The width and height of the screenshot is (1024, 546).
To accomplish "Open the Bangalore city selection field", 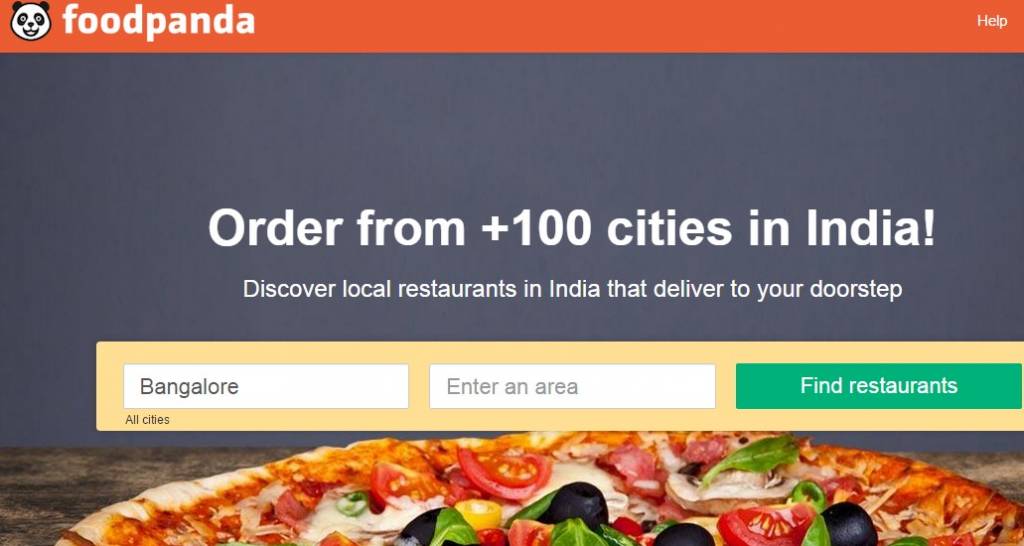I will click(266, 386).
